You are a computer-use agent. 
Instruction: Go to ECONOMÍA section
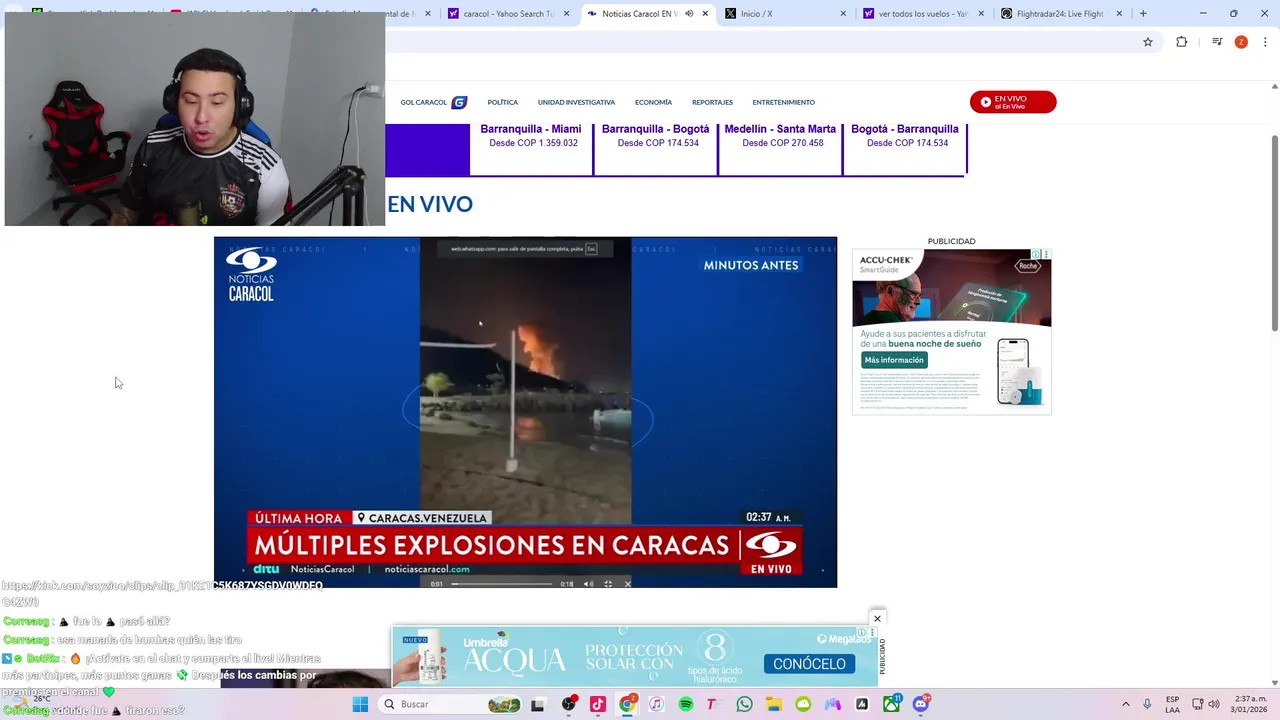[653, 102]
